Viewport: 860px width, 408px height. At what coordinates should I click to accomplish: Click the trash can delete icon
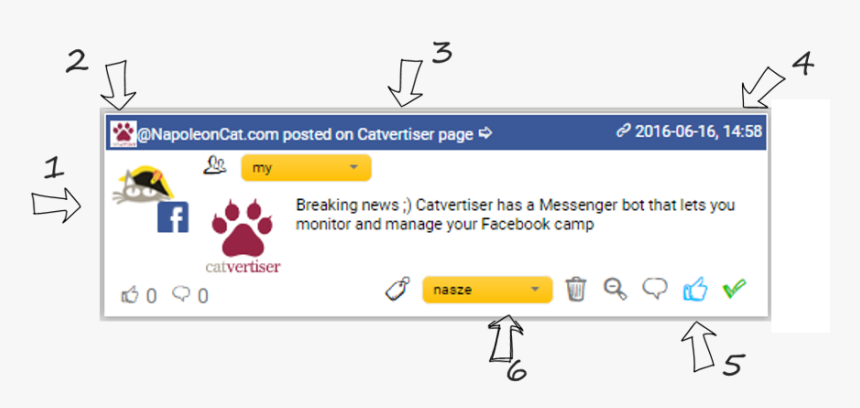(x=576, y=288)
